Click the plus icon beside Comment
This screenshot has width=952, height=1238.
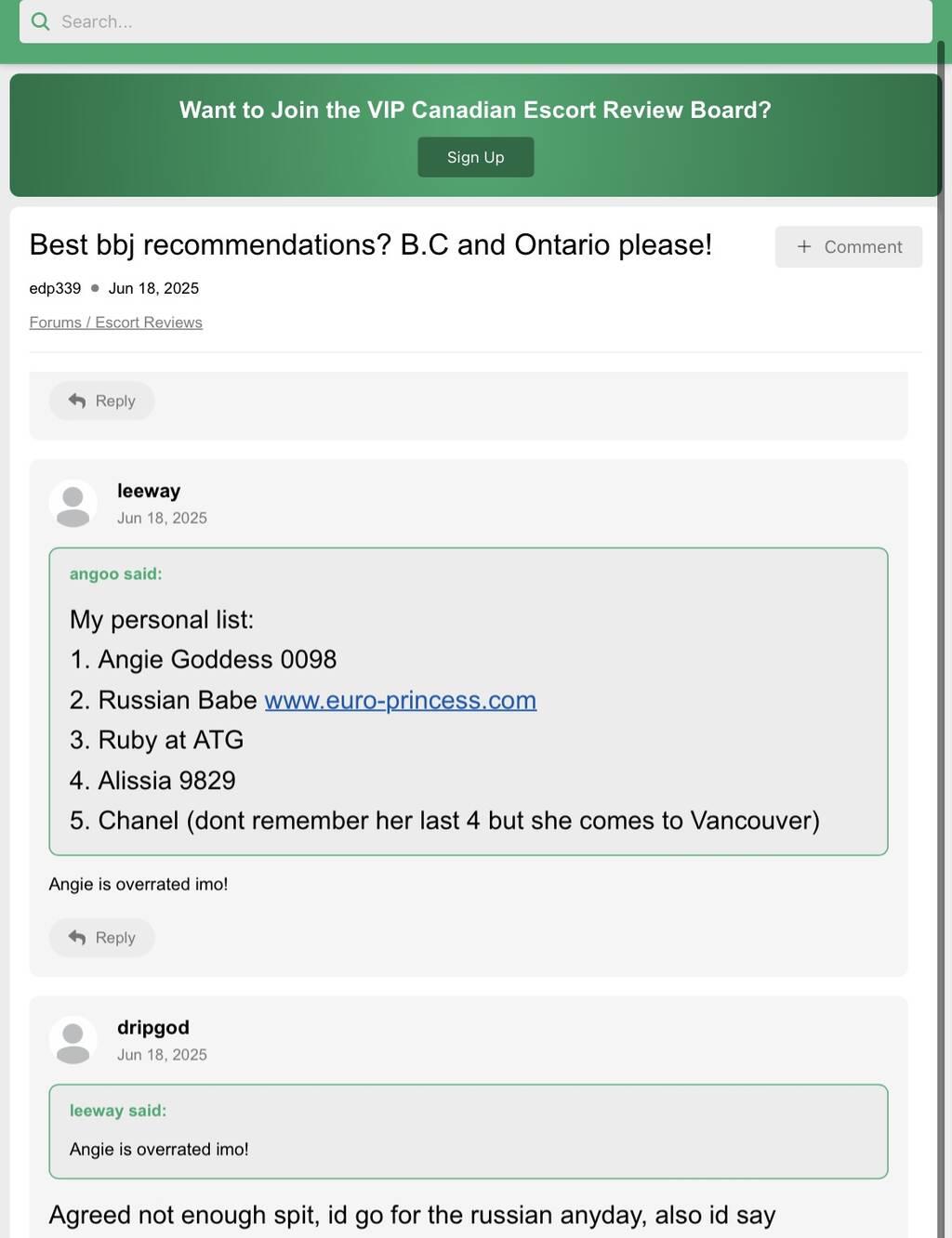click(x=804, y=246)
